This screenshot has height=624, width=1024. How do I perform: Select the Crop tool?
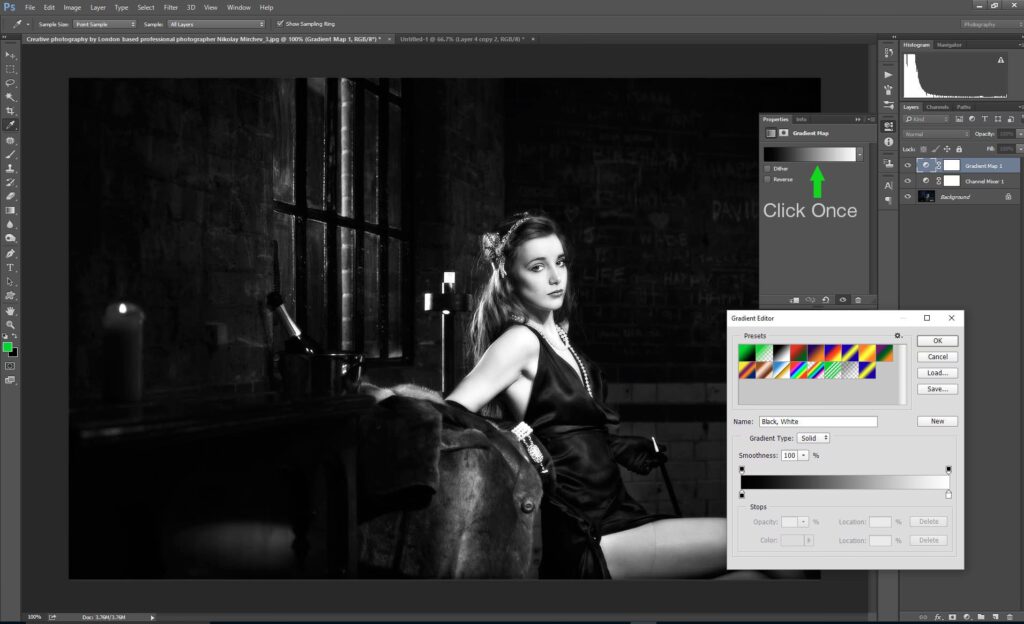point(10,111)
